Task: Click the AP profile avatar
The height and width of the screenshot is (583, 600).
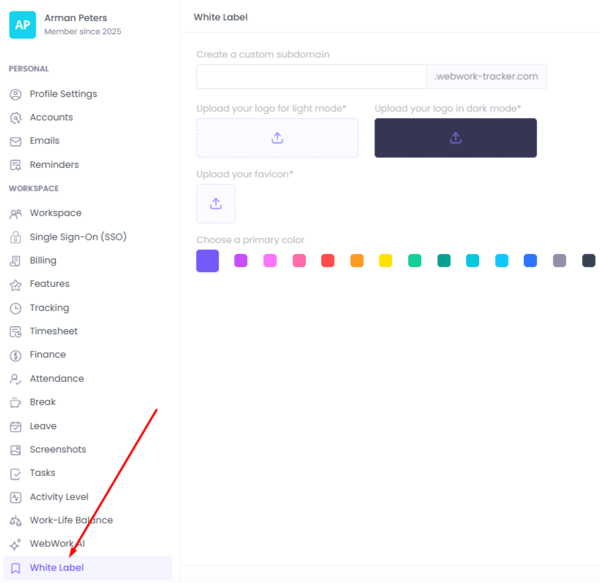Action: click(x=22, y=25)
